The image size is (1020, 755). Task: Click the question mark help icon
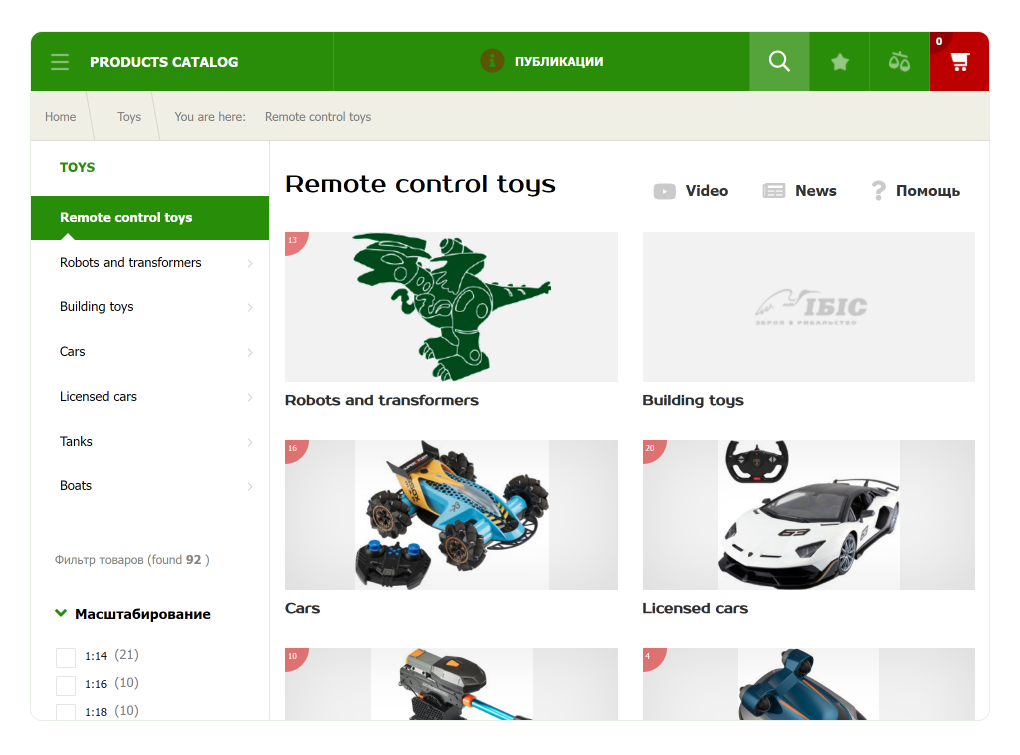pos(878,191)
